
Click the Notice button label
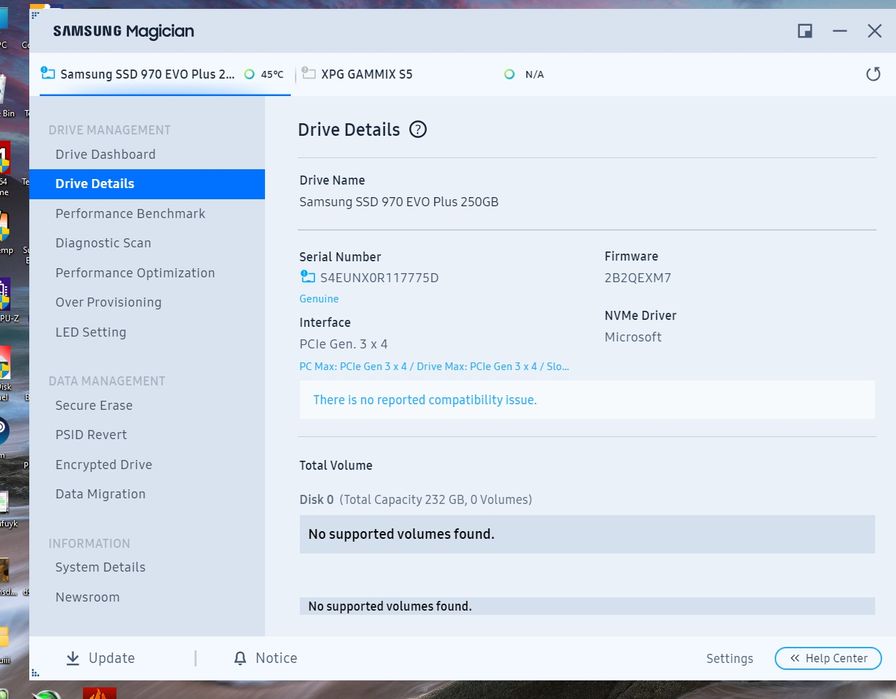click(x=276, y=658)
